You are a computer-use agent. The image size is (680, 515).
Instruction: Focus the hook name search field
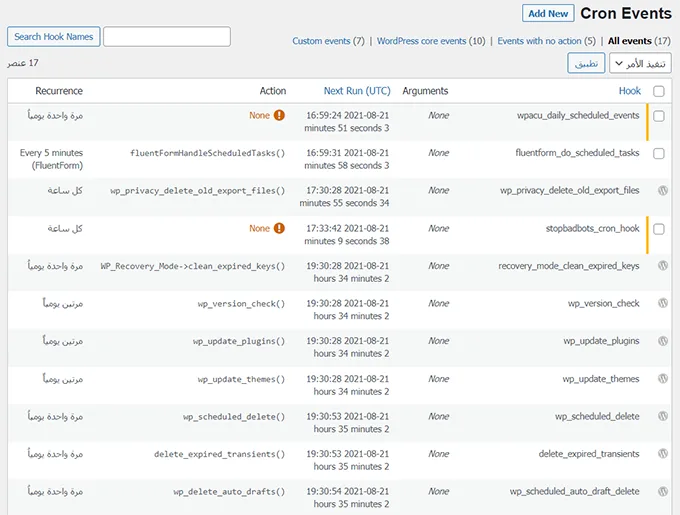pyautogui.click(x=167, y=37)
